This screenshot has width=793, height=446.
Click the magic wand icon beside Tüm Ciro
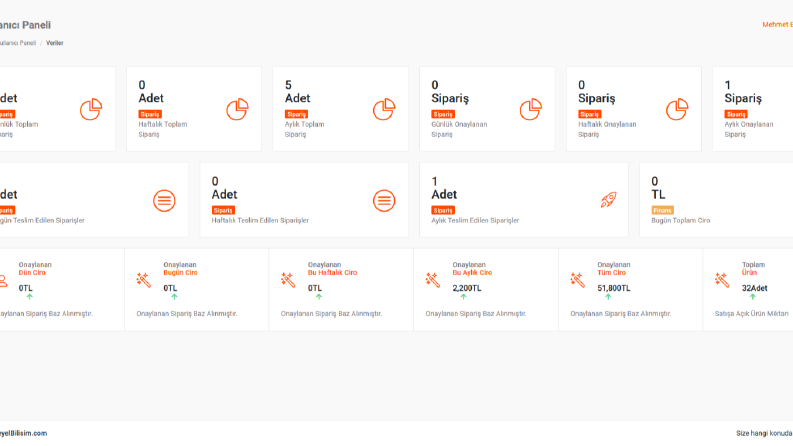578,280
